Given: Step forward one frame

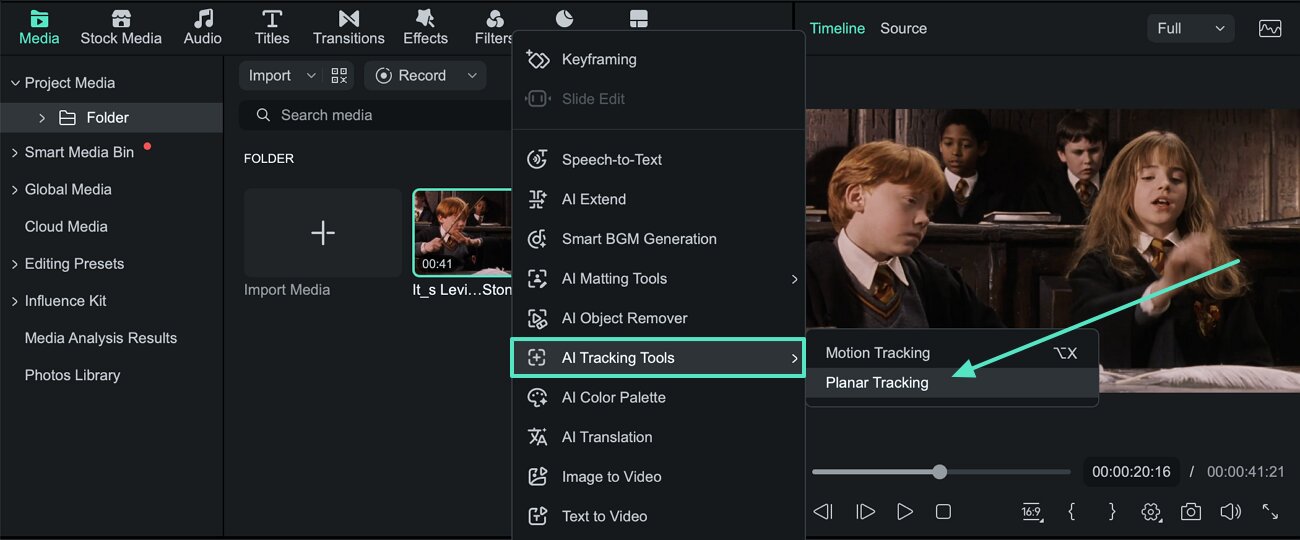Looking at the screenshot, I should 865,512.
